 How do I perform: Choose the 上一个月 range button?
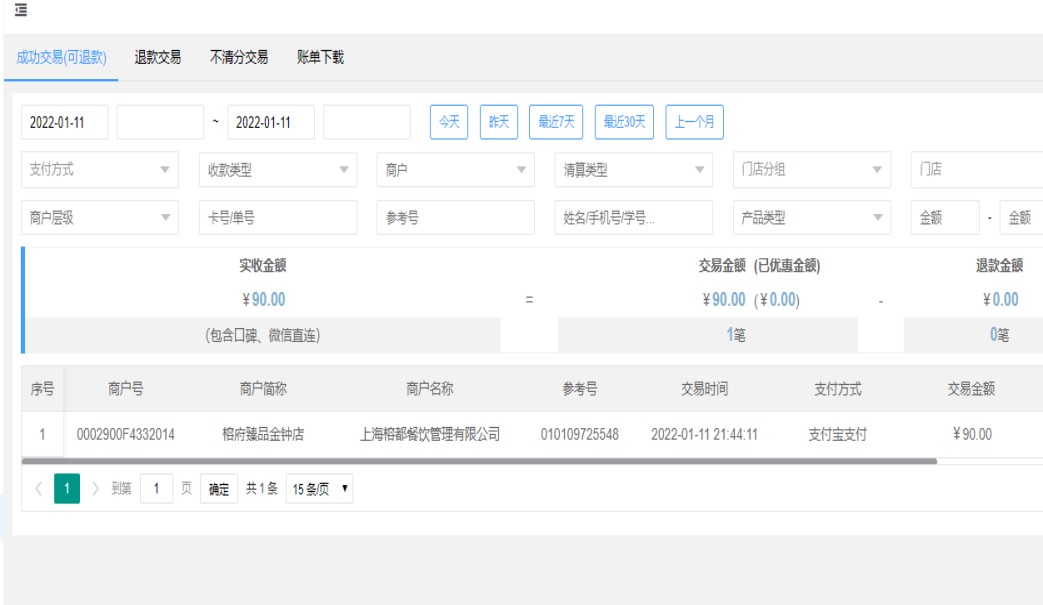[x=694, y=122]
